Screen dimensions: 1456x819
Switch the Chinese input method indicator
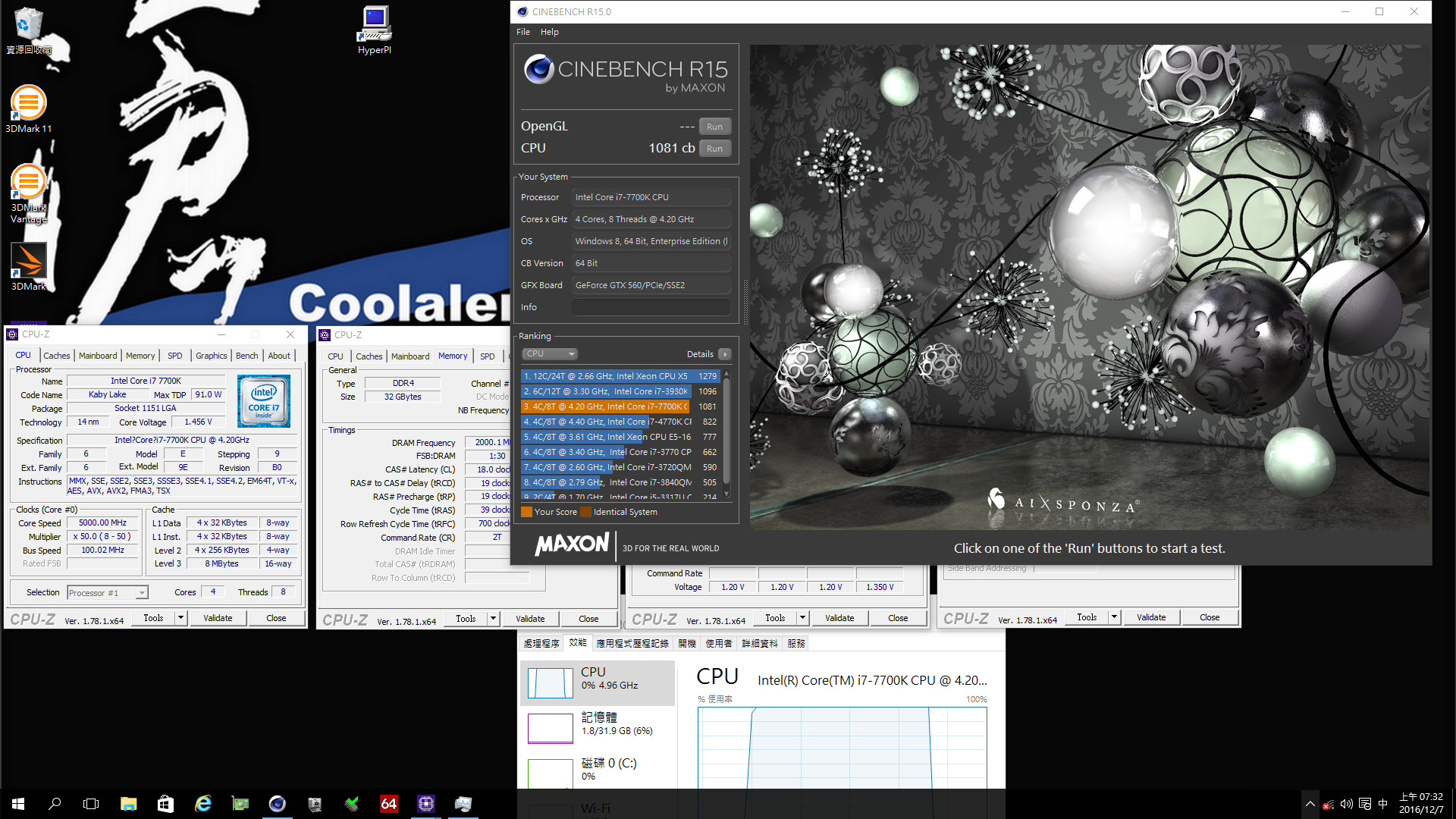click(1383, 804)
